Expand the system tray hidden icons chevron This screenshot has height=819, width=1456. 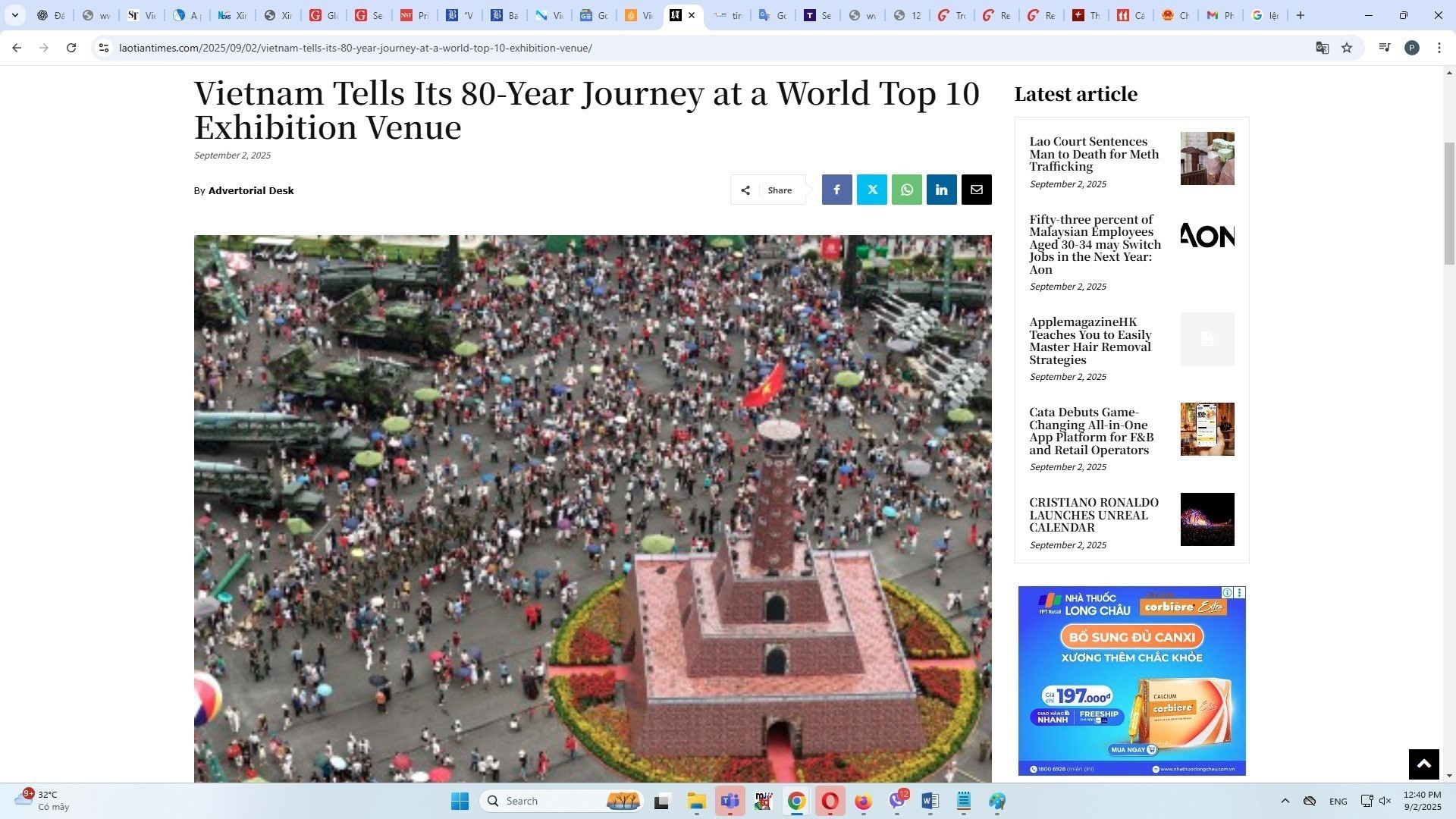click(1285, 801)
